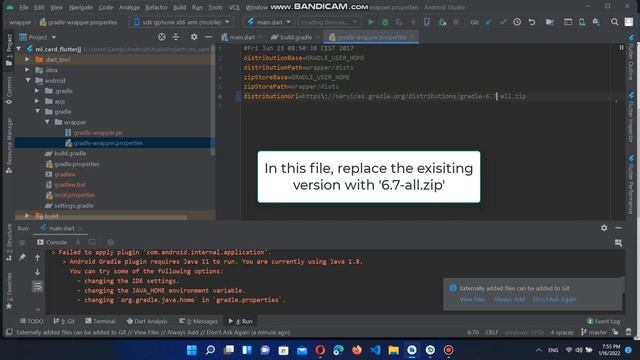Screen dimensions: 640x360
Task: Open Project Structure folder icon in toolbar
Action: [550, 22]
